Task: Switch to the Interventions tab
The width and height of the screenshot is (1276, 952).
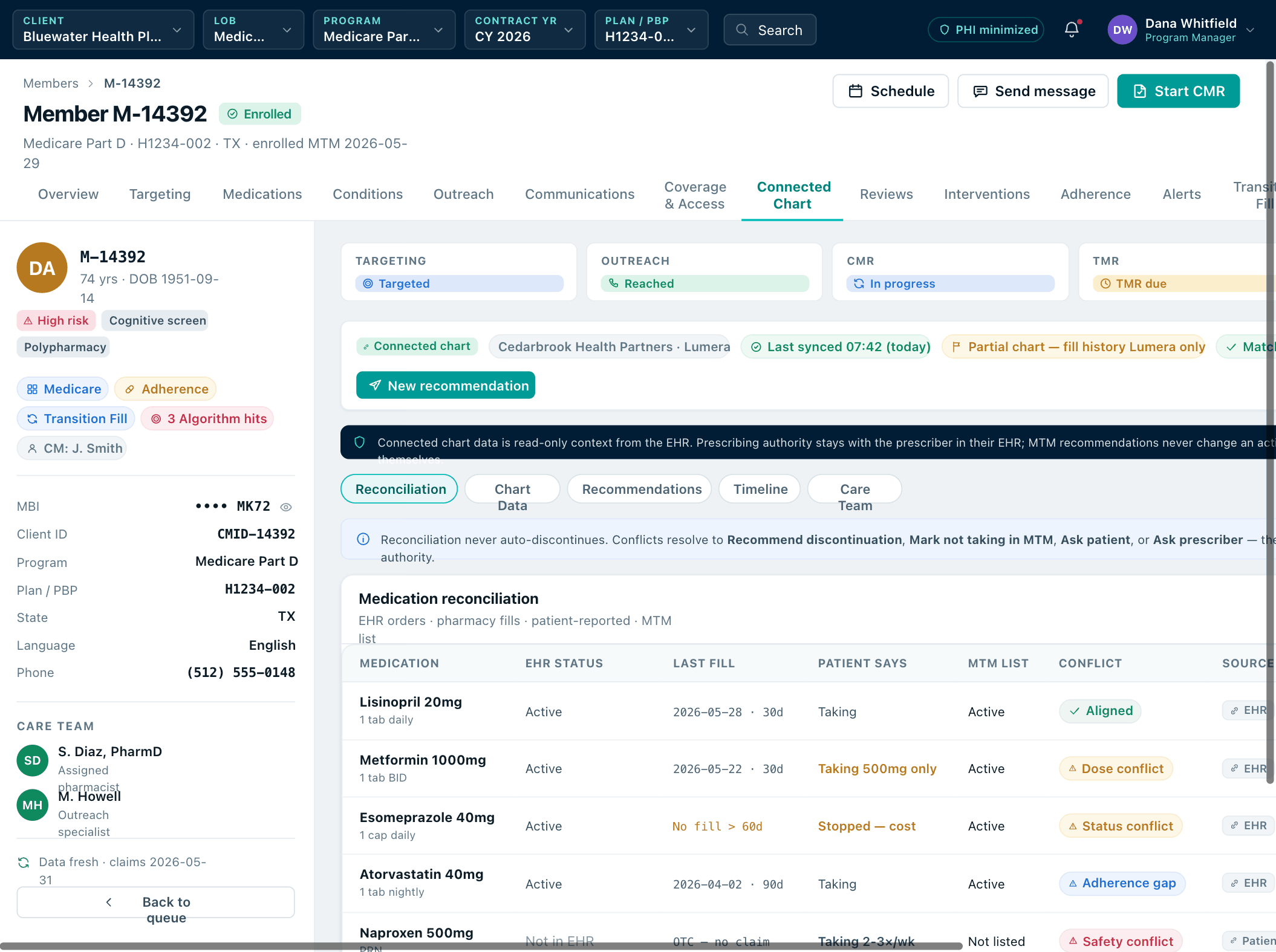Action: (987, 194)
